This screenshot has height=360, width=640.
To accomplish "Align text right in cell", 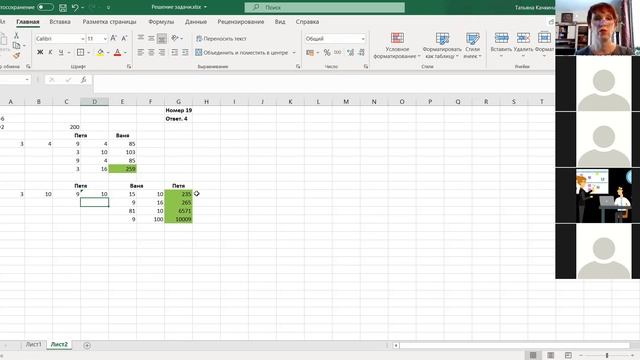I will click(162, 52).
